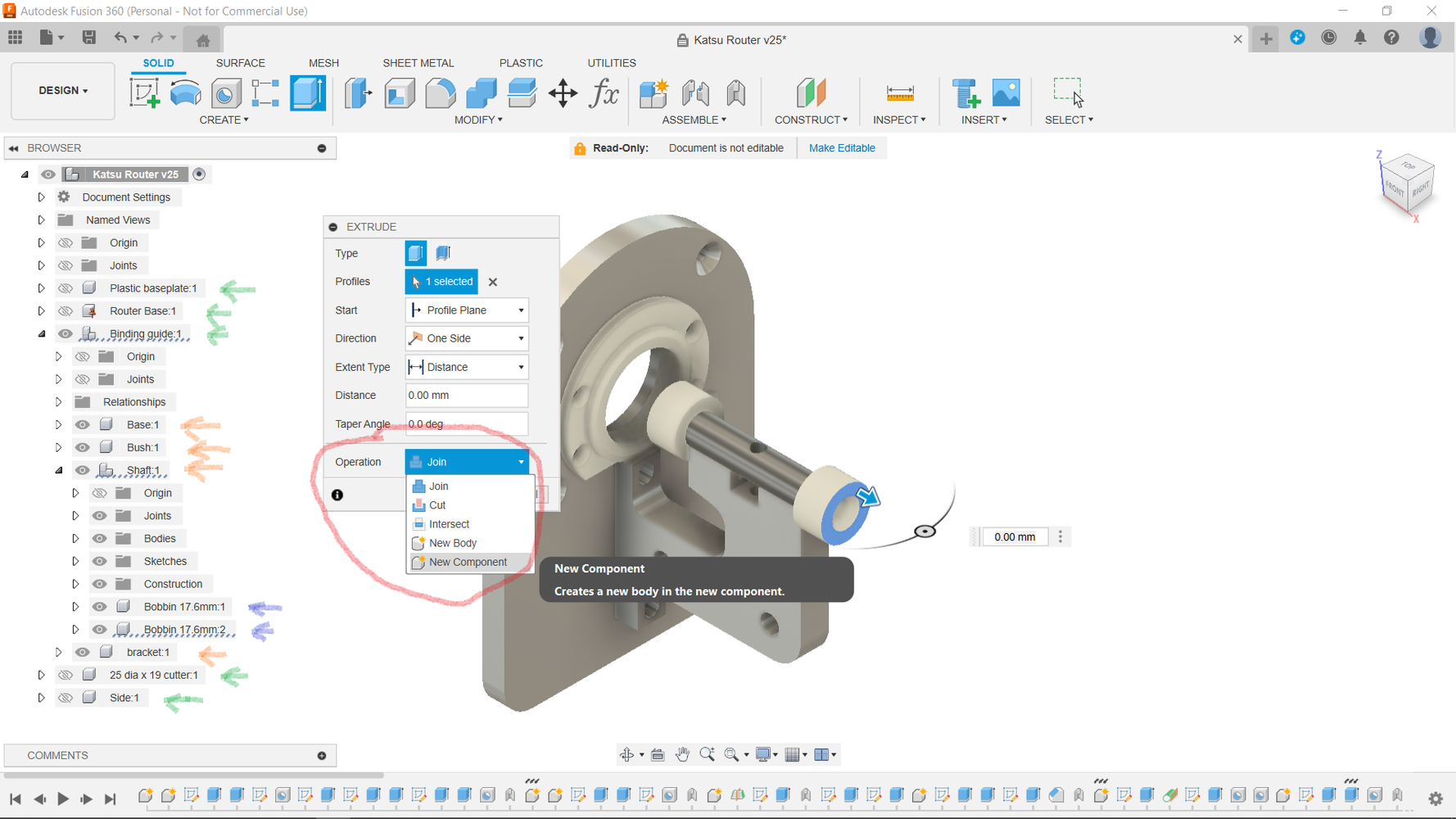Click the Insert Canvas image icon

point(1006,93)
